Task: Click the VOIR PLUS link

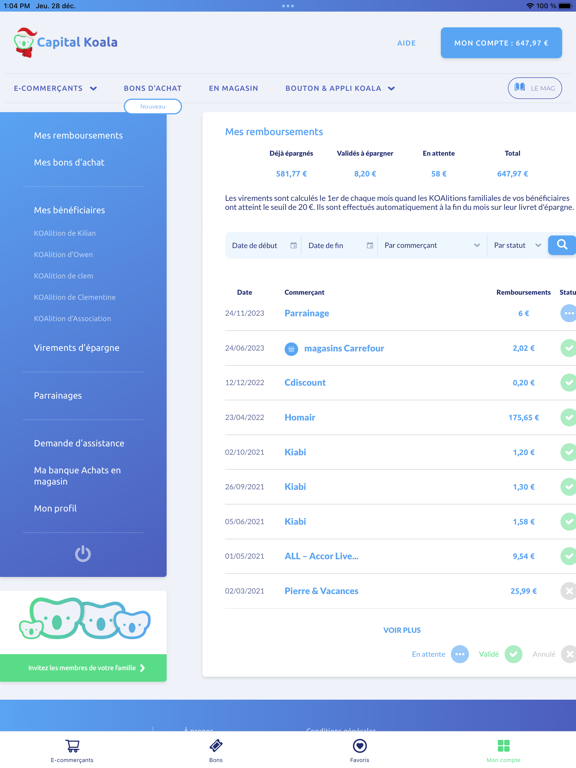Action: (402, 630)
